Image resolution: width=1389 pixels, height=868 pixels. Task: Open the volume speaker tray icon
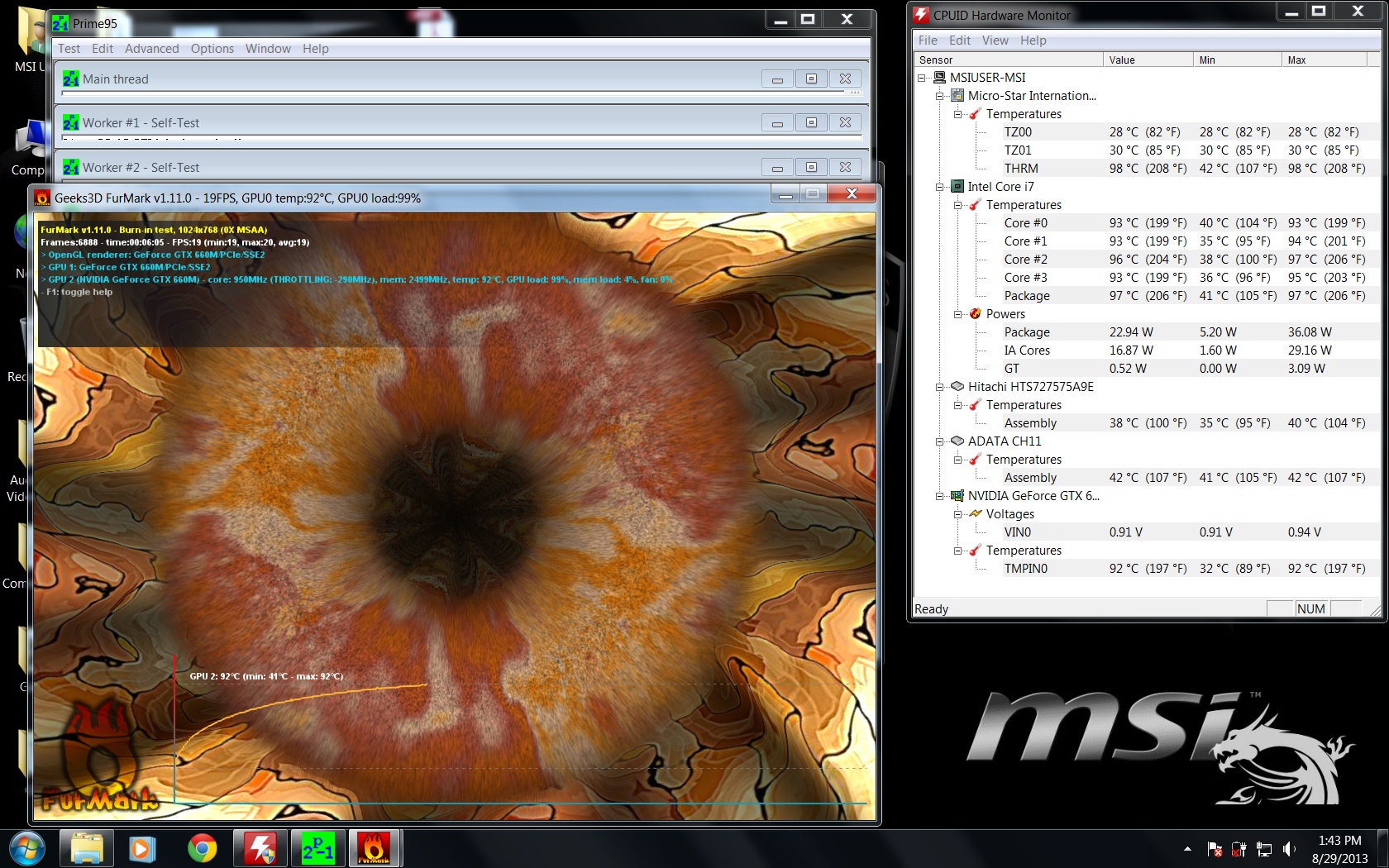click(1289, 849)
